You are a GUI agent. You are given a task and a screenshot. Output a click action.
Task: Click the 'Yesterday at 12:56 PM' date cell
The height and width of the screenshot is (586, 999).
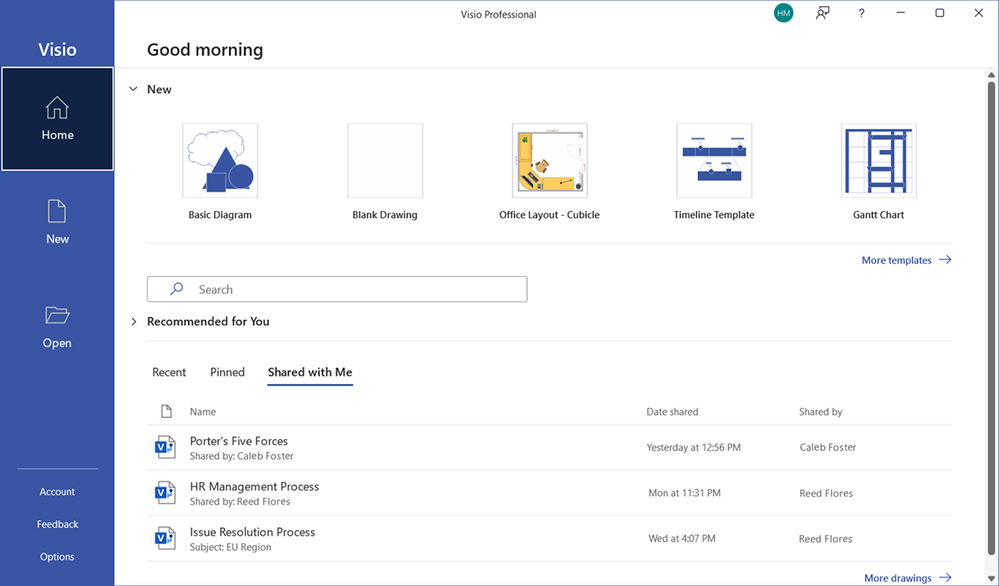coord(694,447)
